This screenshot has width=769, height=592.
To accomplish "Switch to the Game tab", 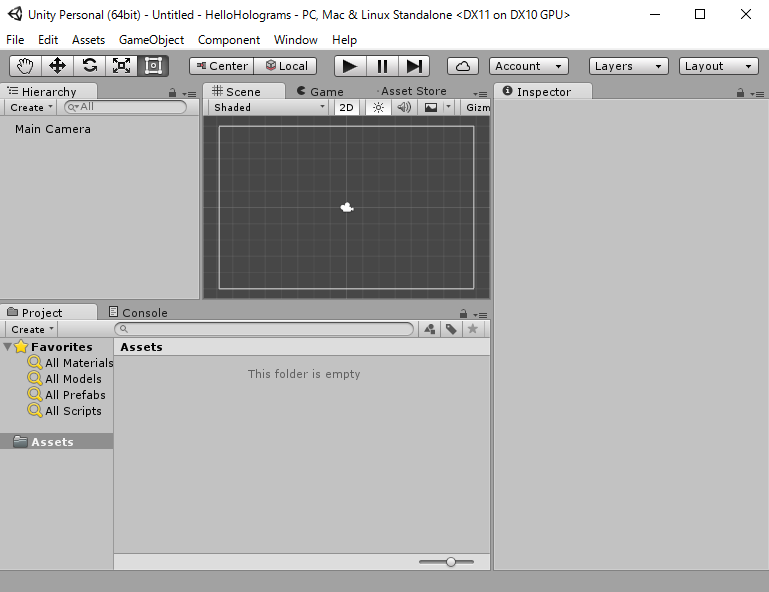I will tap(321, 91).
